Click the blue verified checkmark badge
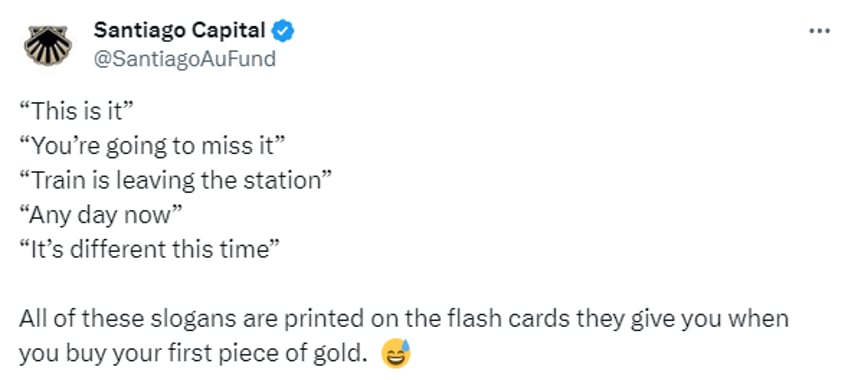The image size is (848, 380). tap(282, 31)
